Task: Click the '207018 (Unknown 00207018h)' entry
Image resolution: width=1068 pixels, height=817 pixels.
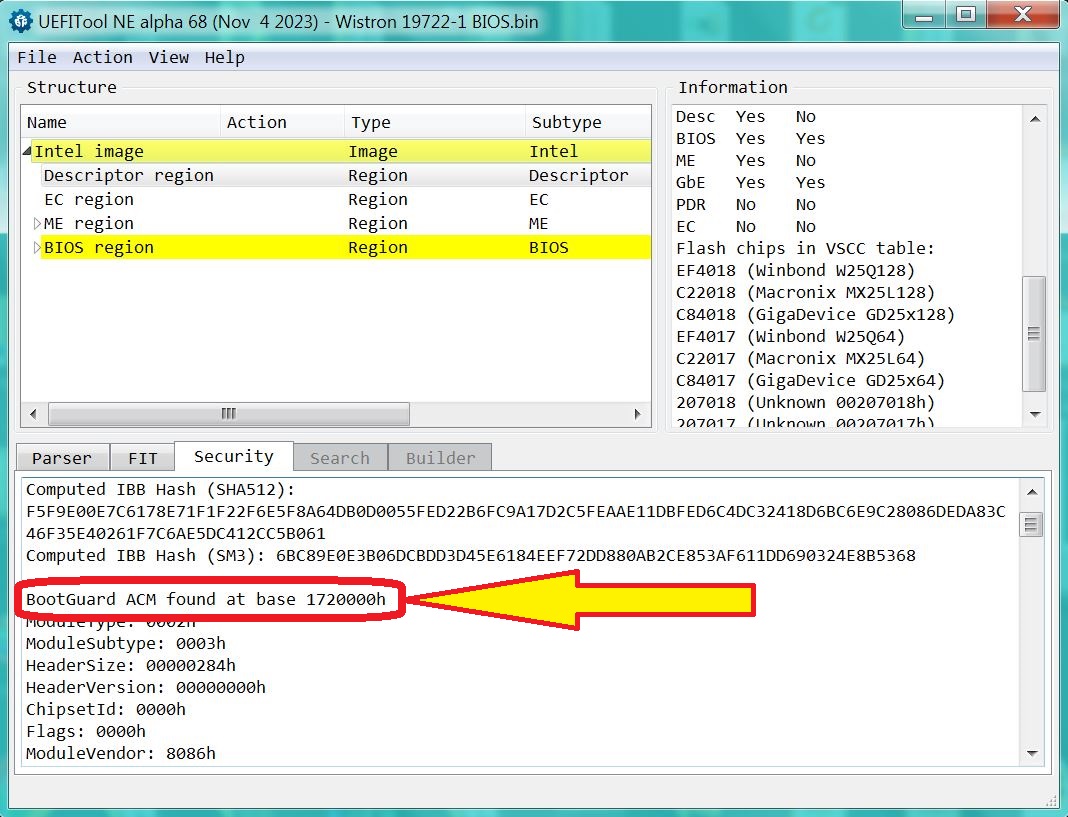Action: [x=806, y=402]
